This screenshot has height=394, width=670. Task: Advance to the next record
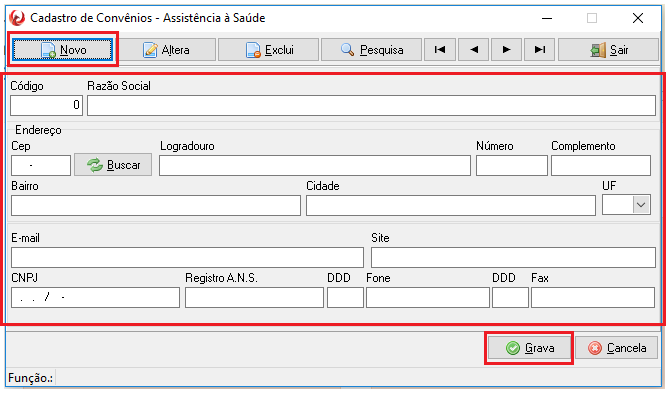(506, 50)
